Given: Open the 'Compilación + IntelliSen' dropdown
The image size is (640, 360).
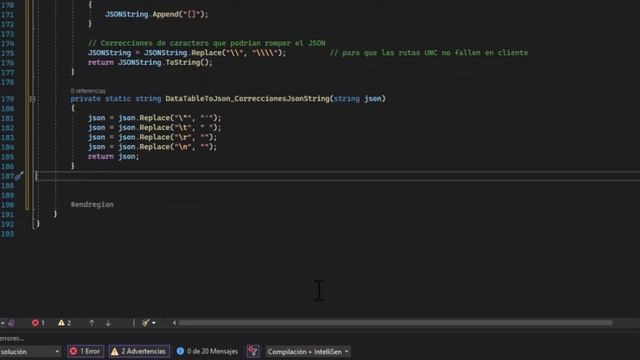Looking at the screenshot, I should [307, 351].
